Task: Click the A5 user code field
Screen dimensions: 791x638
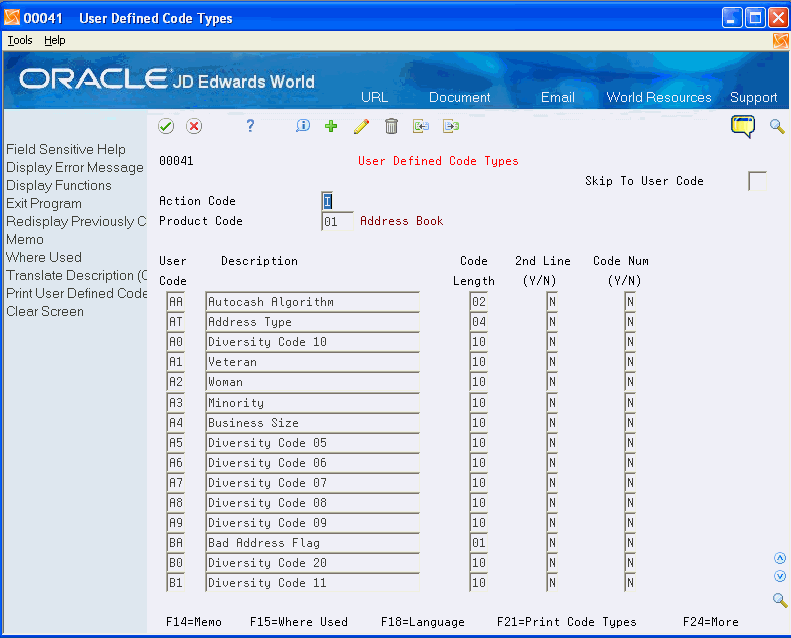Action: click(x=176, y=443)
